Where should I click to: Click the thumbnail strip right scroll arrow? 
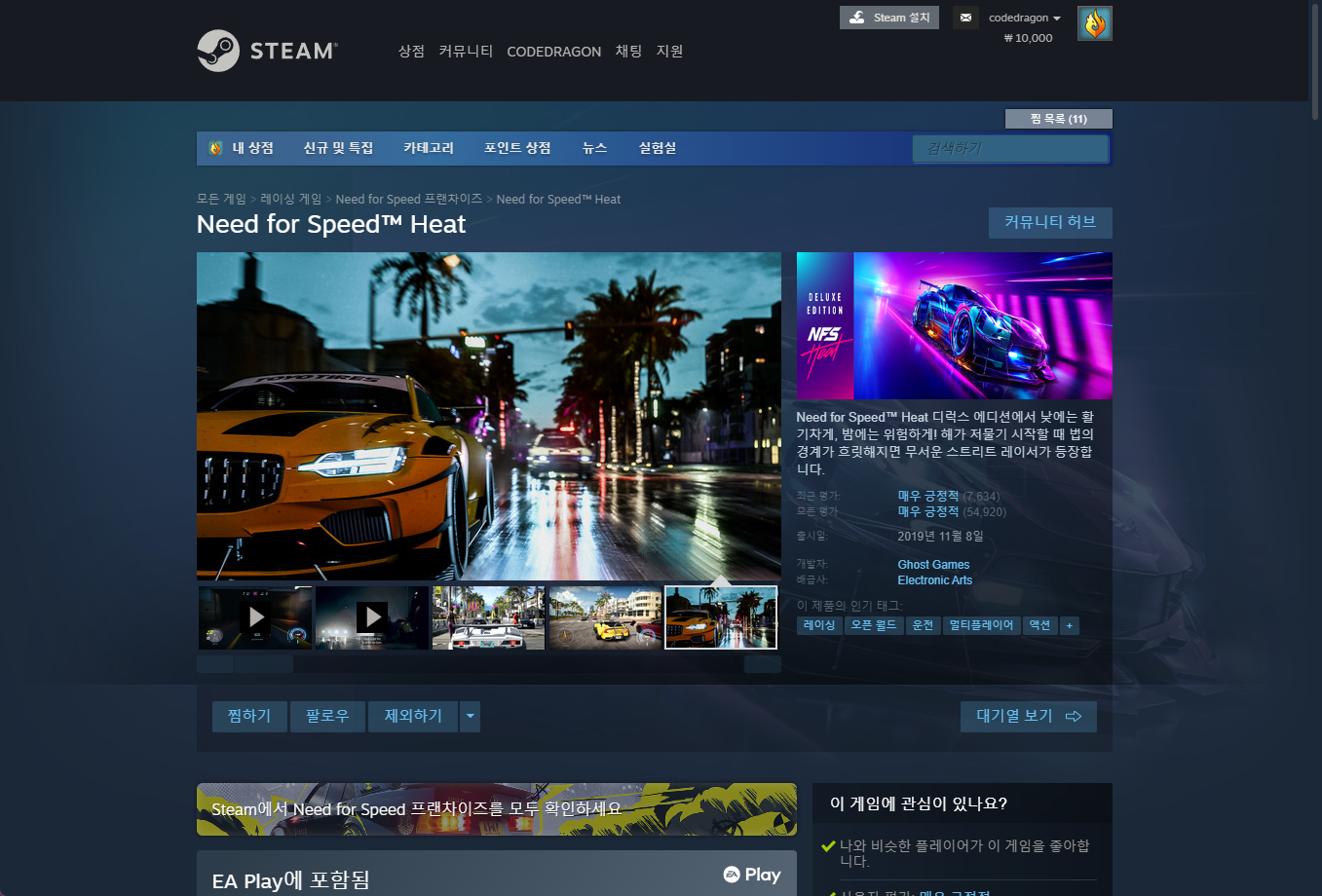(x=763, y=664)
